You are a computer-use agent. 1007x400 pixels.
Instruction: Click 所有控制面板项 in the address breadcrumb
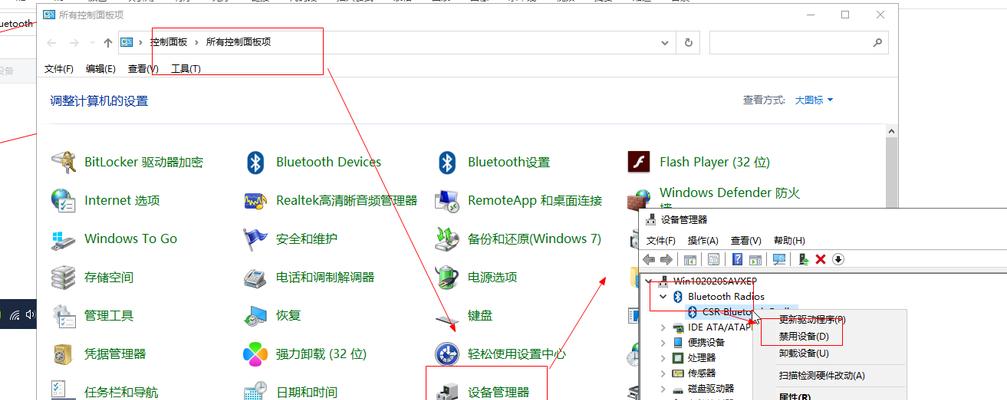coord(238,42)
